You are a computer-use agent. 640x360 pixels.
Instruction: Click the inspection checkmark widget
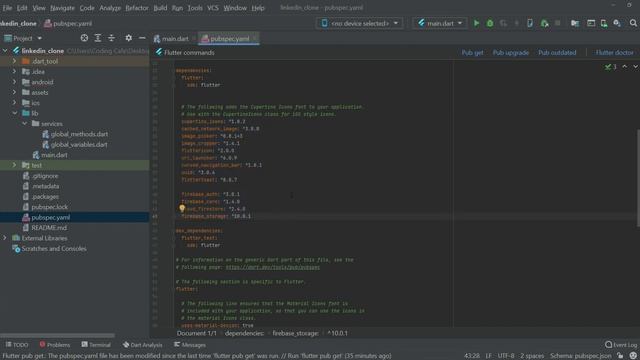point(611,67)
